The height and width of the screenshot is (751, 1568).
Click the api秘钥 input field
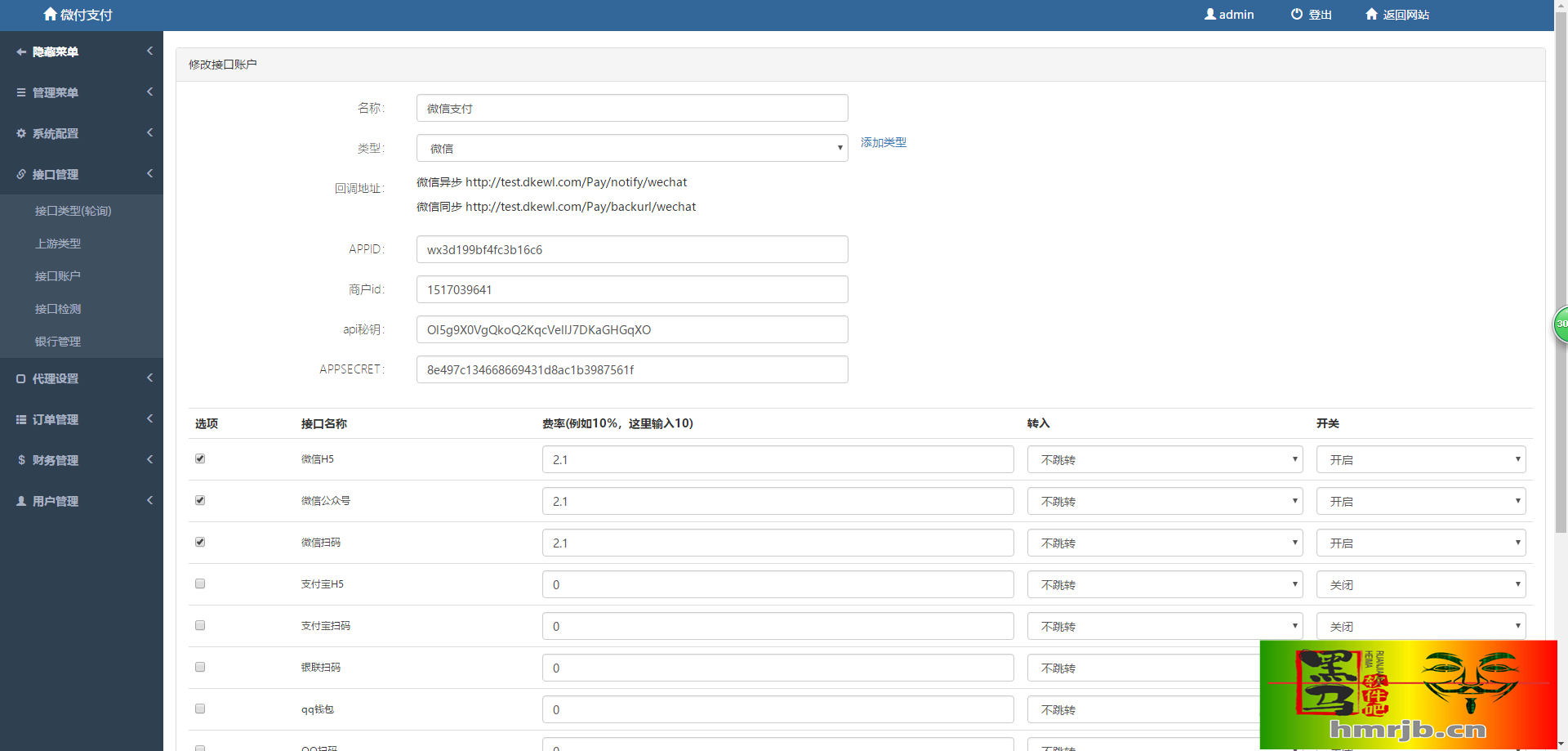click(x=632, y=329)
